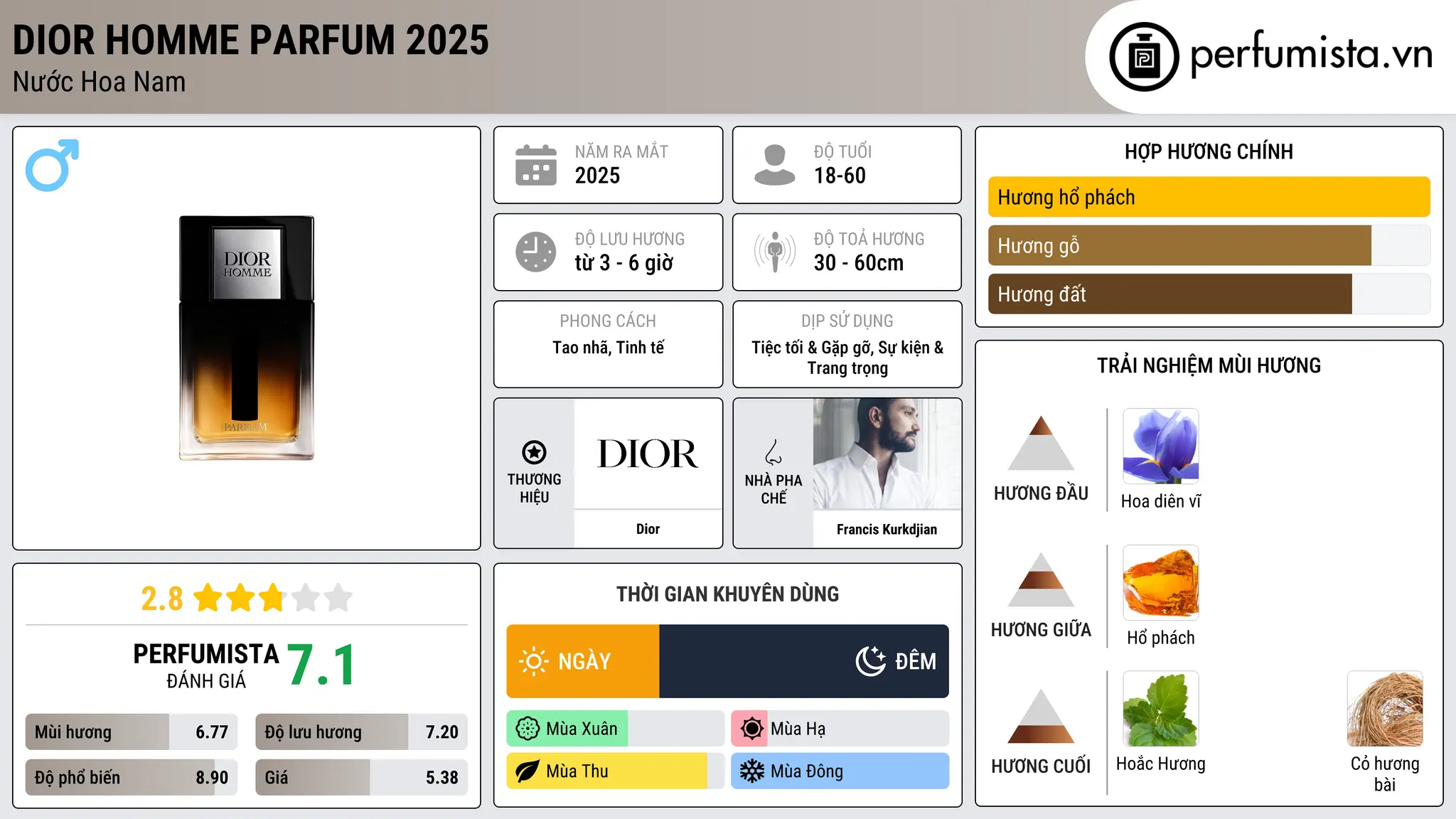Click the THỜI GIAN KHUYÊN DÙNG heading
This screenshot has width=1456, height=819.
(x=727, y=594)
